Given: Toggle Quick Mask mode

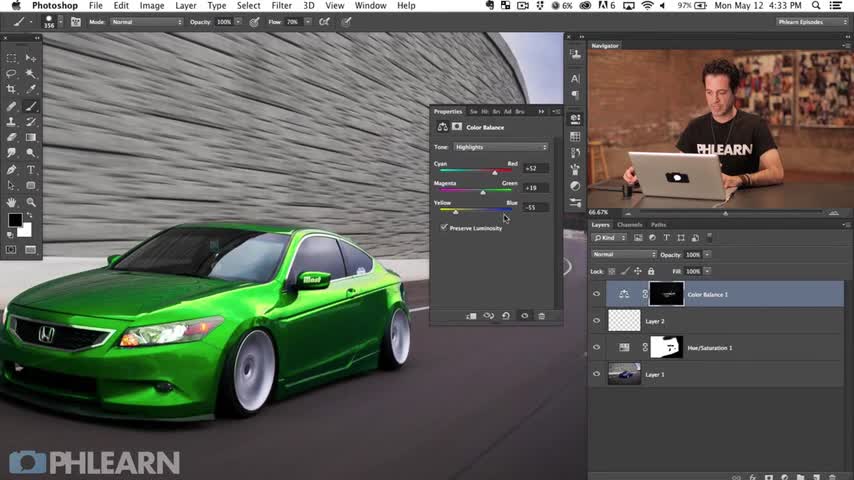Looking at the screenshot, I should [11, 250].
